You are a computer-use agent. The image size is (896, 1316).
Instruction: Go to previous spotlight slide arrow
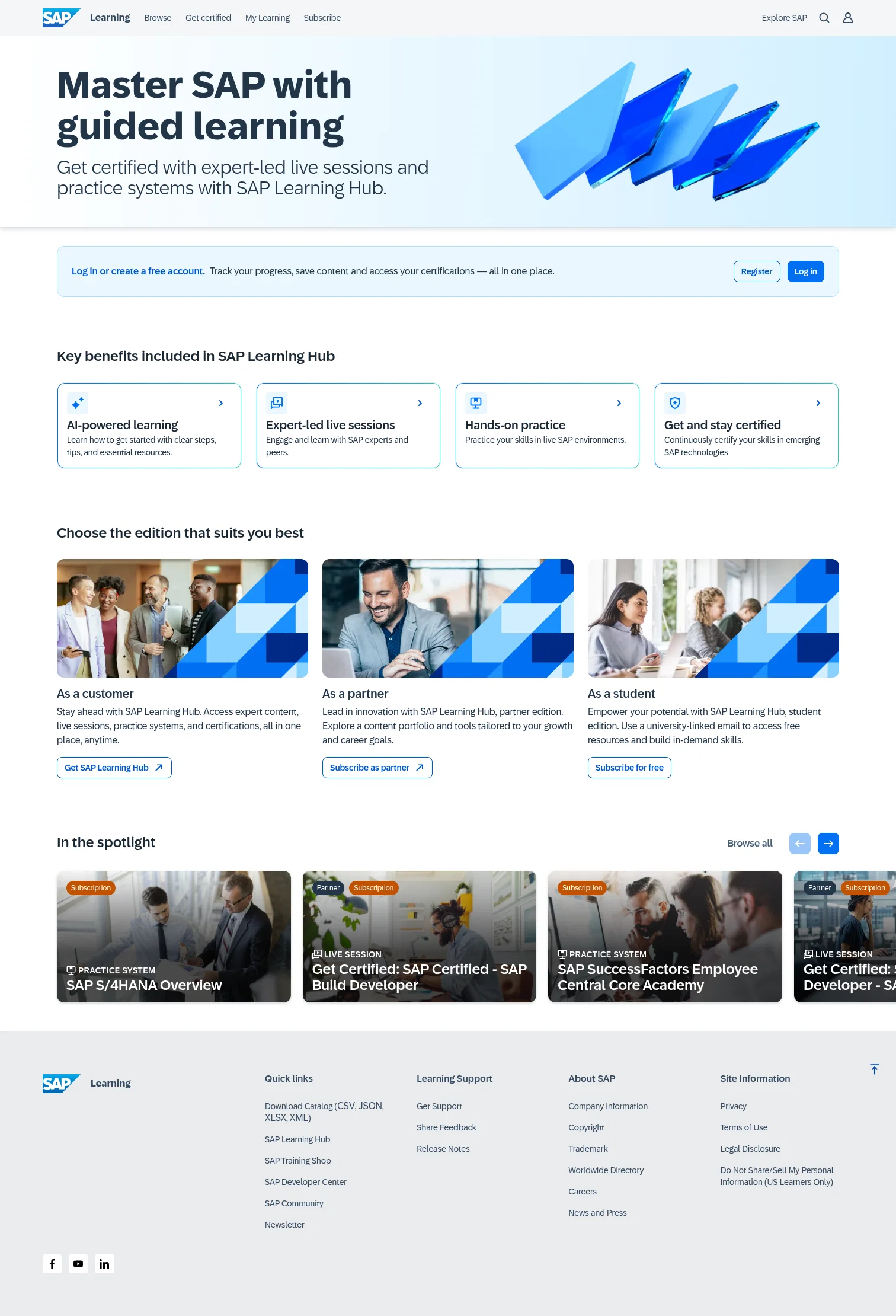800,844
